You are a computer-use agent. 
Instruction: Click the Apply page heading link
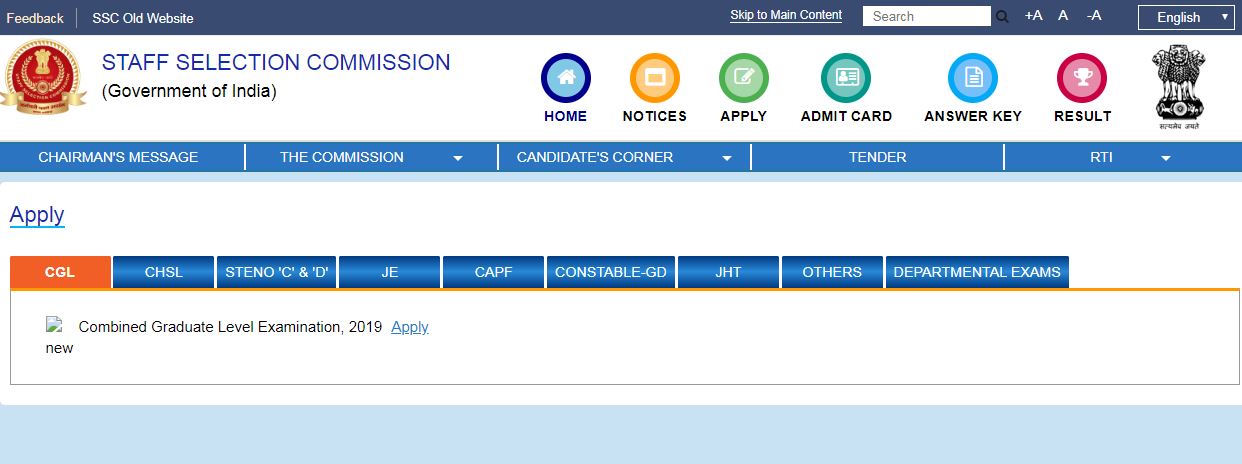tap(37, 215)
